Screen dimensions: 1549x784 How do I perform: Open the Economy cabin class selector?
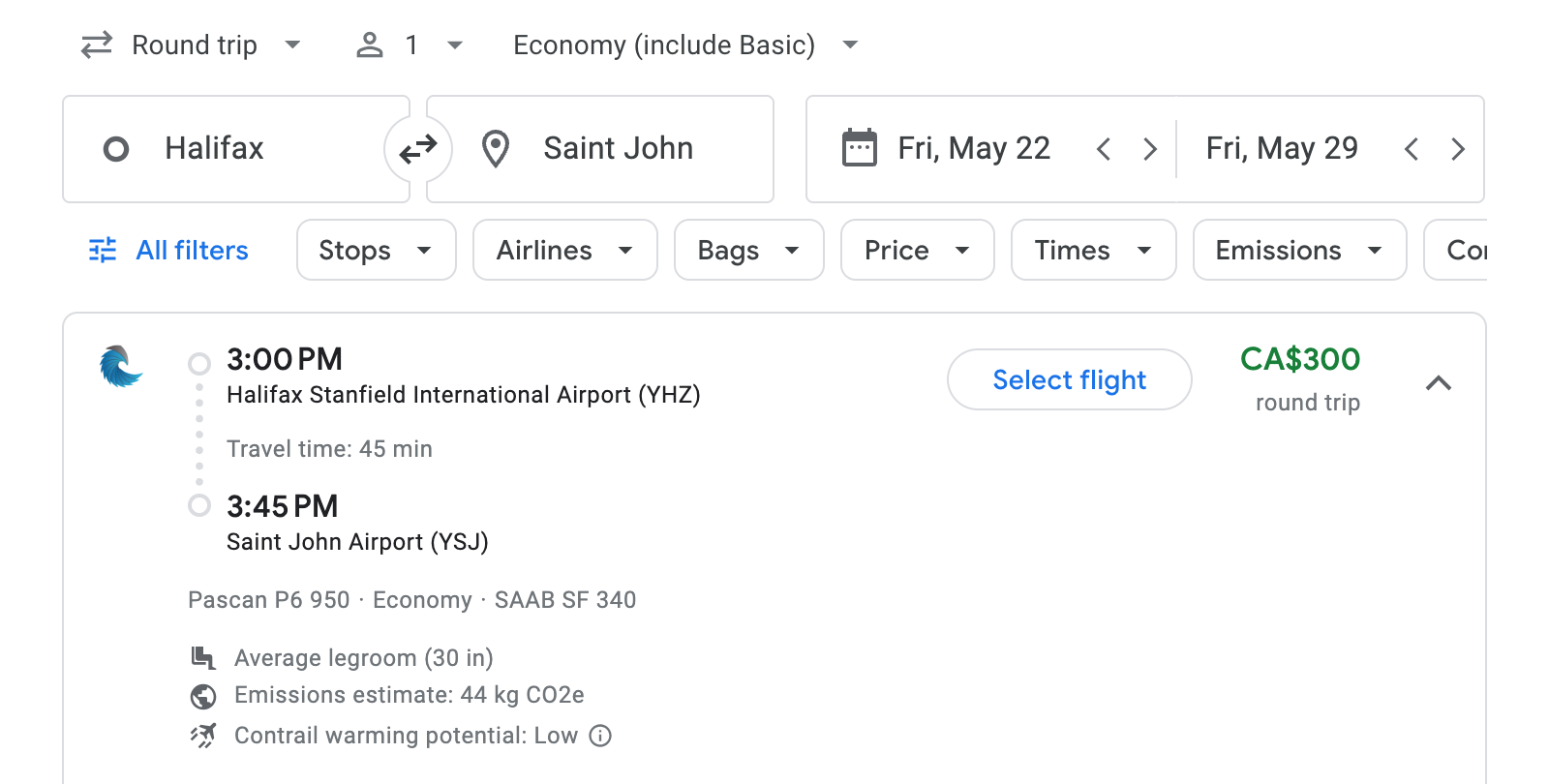pyautogui.click(x=683, y=45)
